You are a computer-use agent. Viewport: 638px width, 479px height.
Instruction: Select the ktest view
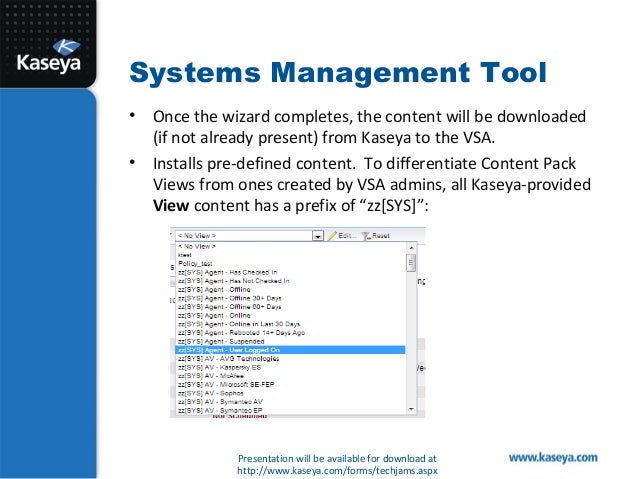(291, 255)
